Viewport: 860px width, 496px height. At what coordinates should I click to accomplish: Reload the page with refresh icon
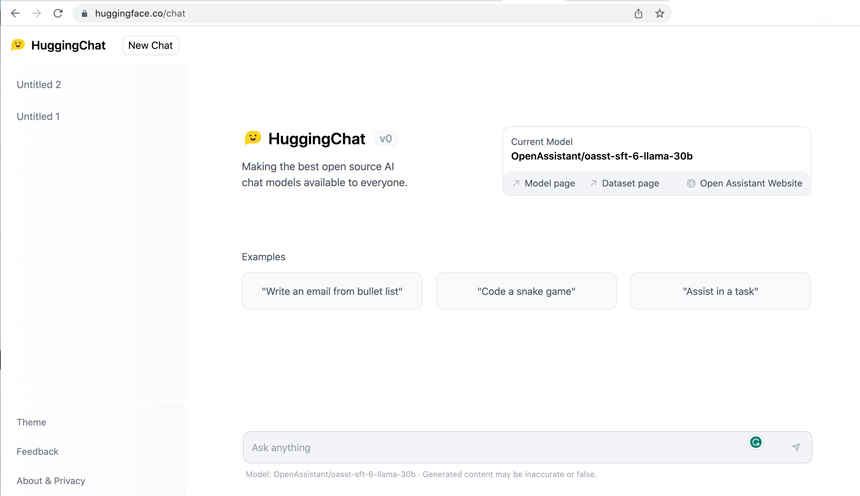coord(58,13)
